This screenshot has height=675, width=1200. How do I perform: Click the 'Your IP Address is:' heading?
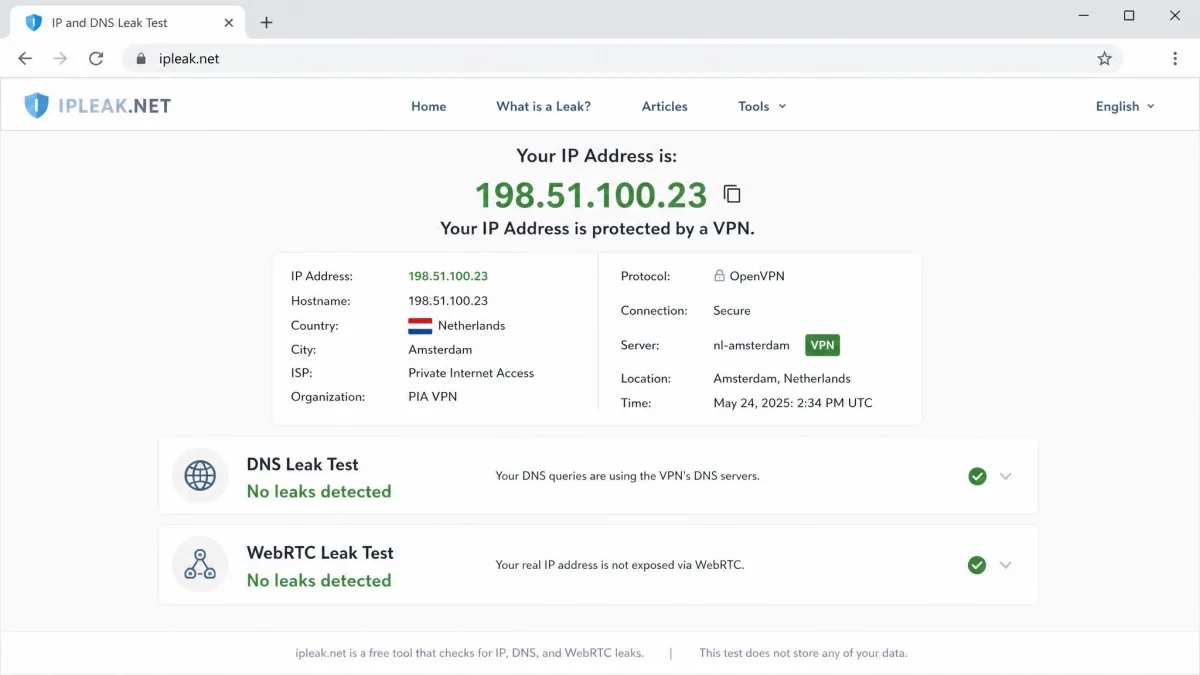coord(597,156)
